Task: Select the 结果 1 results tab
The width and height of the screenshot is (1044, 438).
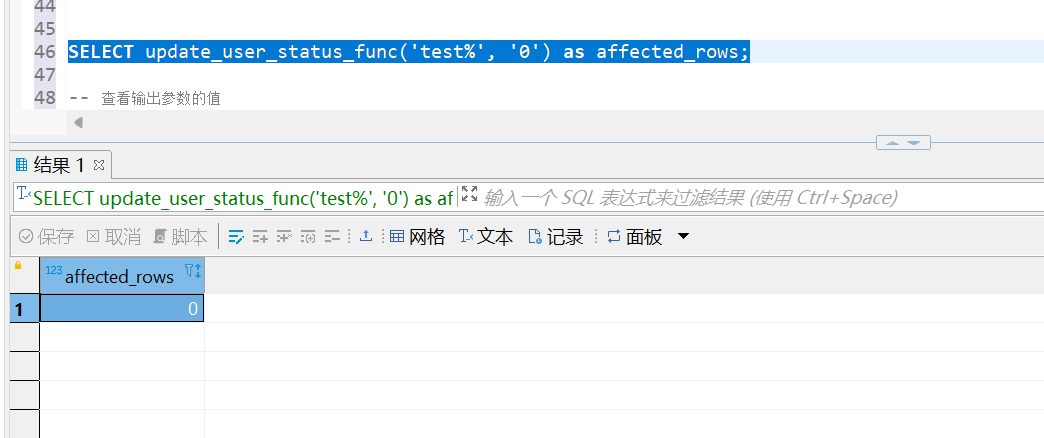Action: pos(50,165)
